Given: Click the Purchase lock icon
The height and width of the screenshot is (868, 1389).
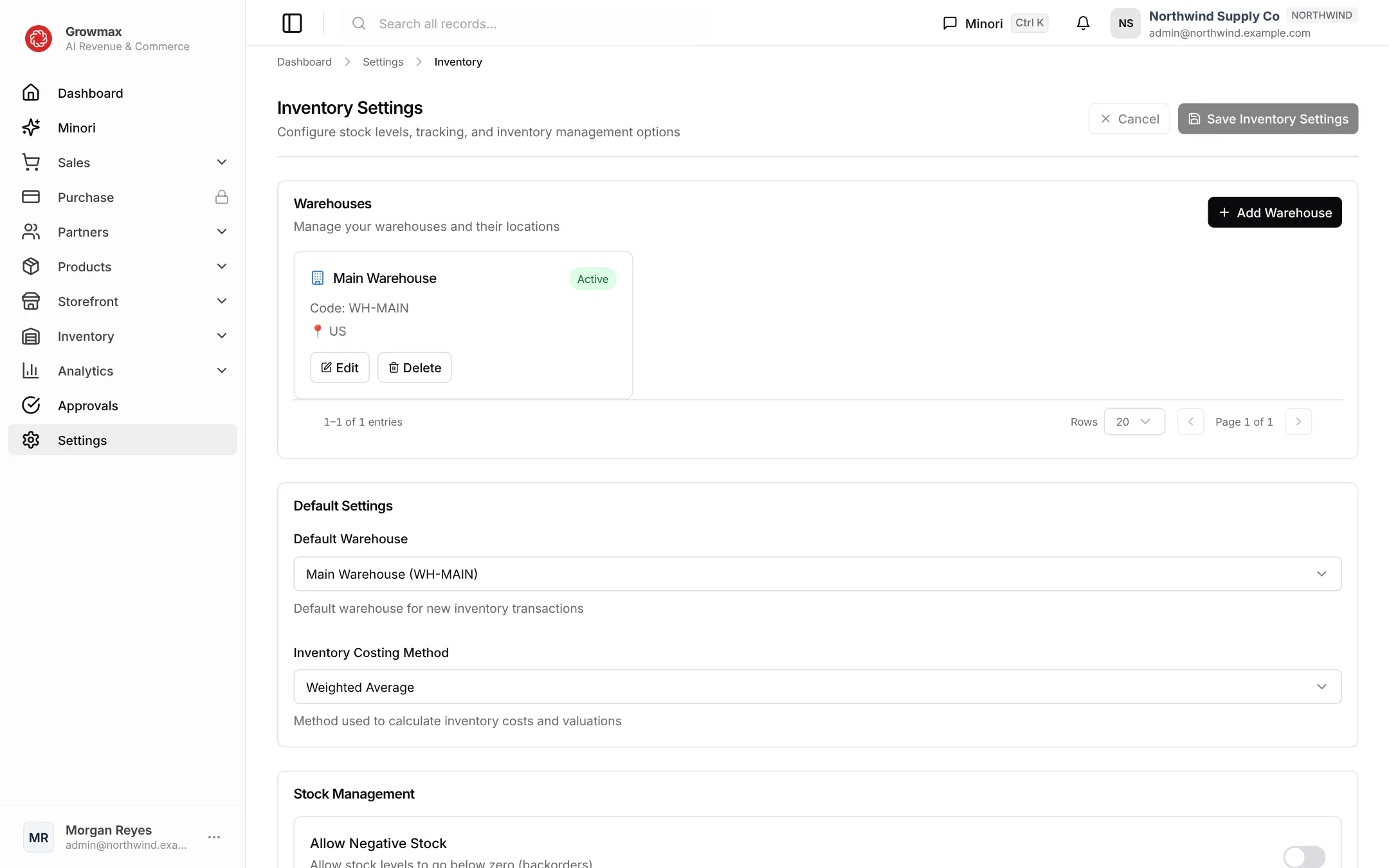Looking at the screenshot, I should pos(222,197).
